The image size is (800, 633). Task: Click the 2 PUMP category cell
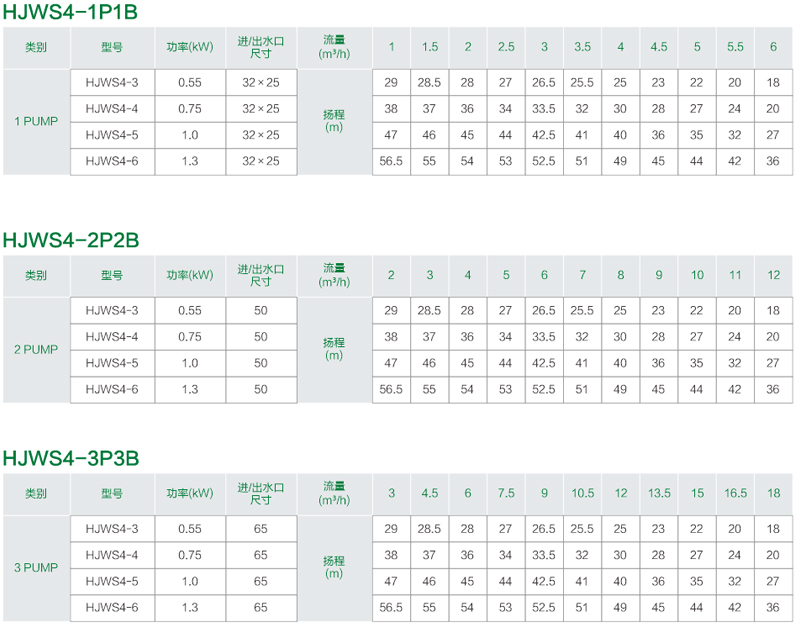coord(36,349)
